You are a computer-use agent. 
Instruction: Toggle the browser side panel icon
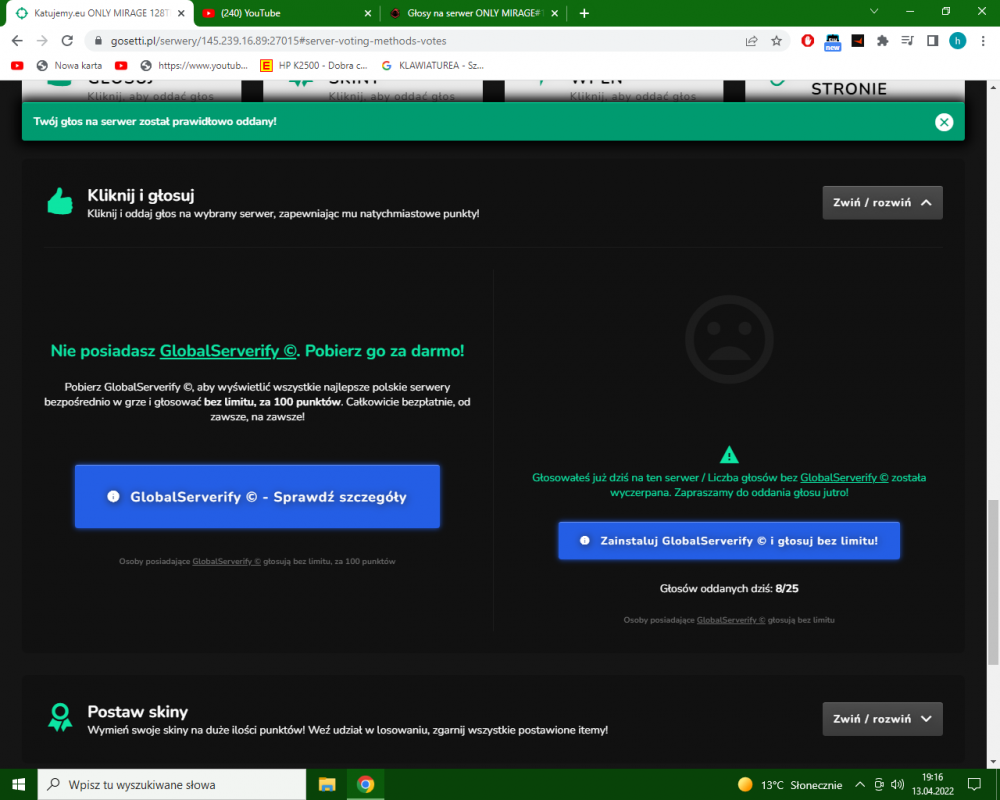(x=932, y=41)
